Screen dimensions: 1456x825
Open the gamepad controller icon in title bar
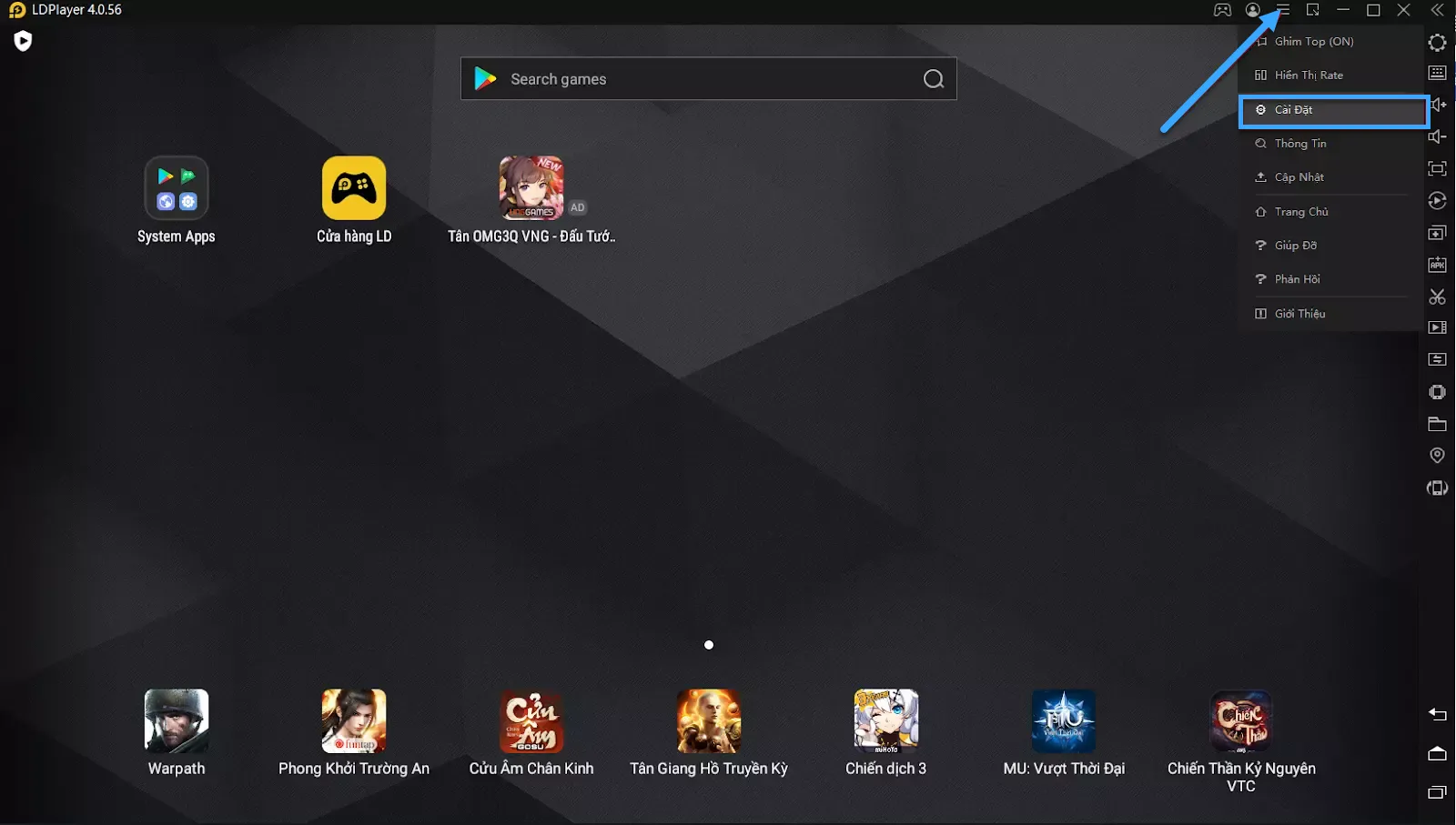click(1222, 10)
